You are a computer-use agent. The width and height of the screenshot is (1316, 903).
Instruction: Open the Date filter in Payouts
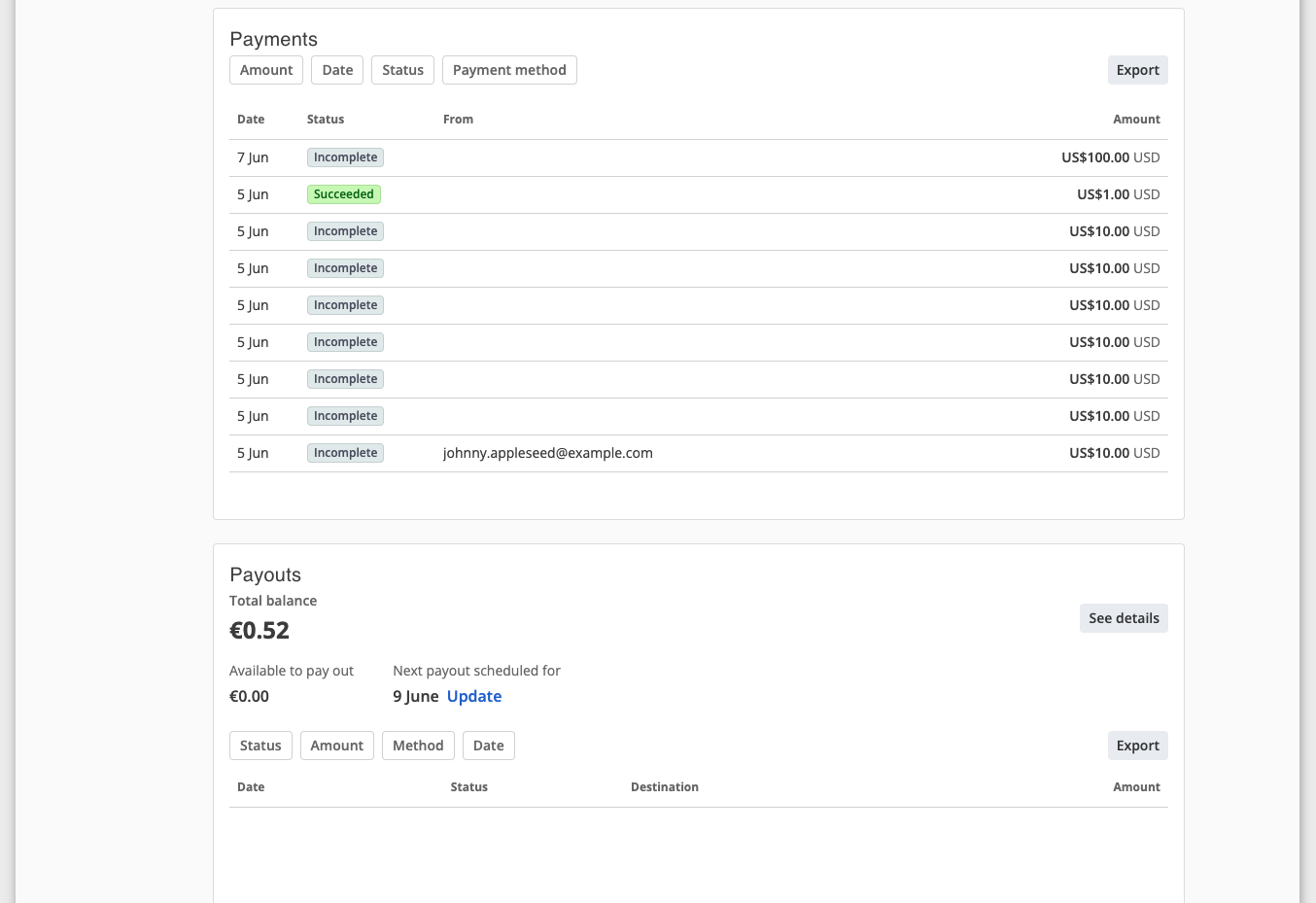pos(488,745)
